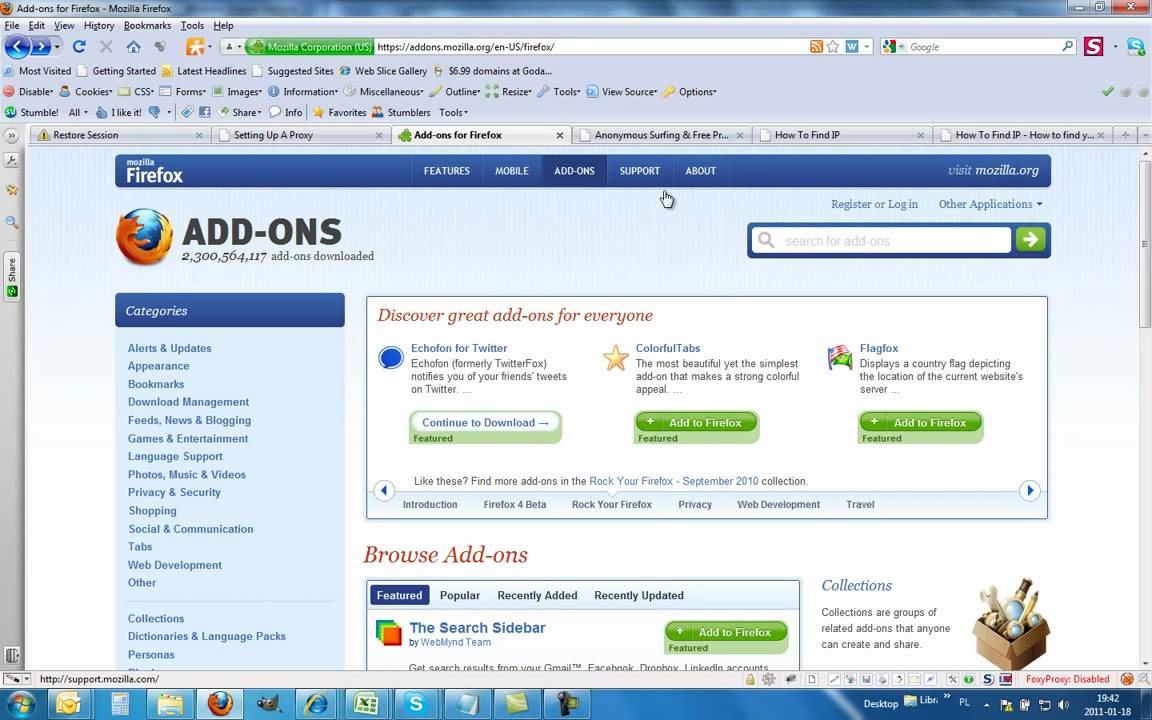1152x720 pixels.
Task: Go back with the Back arrow button
Action: coord(18,47)
